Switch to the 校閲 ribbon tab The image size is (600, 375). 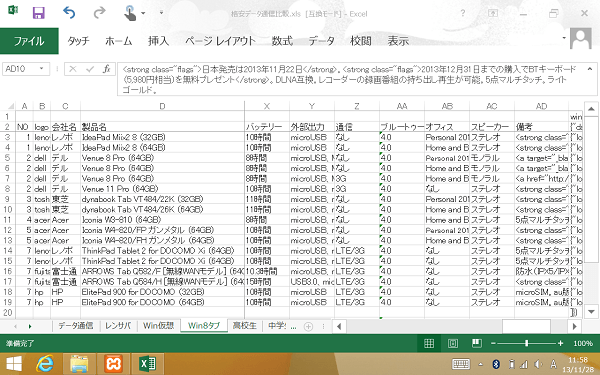[361, 41]
